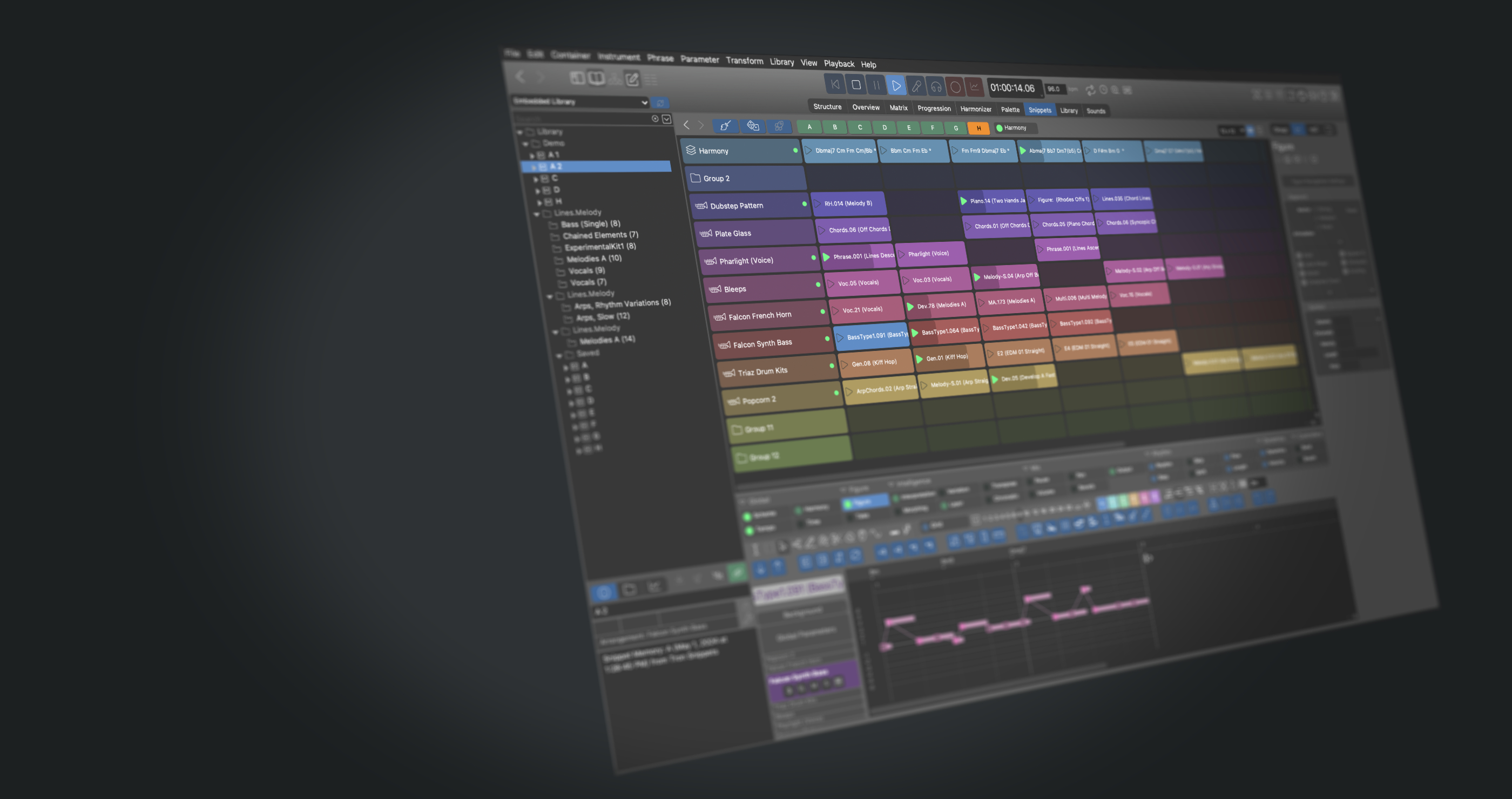The width and height of the screenshot is (1512, 799).
Task: Open the Transform menu
Action: 744,60
